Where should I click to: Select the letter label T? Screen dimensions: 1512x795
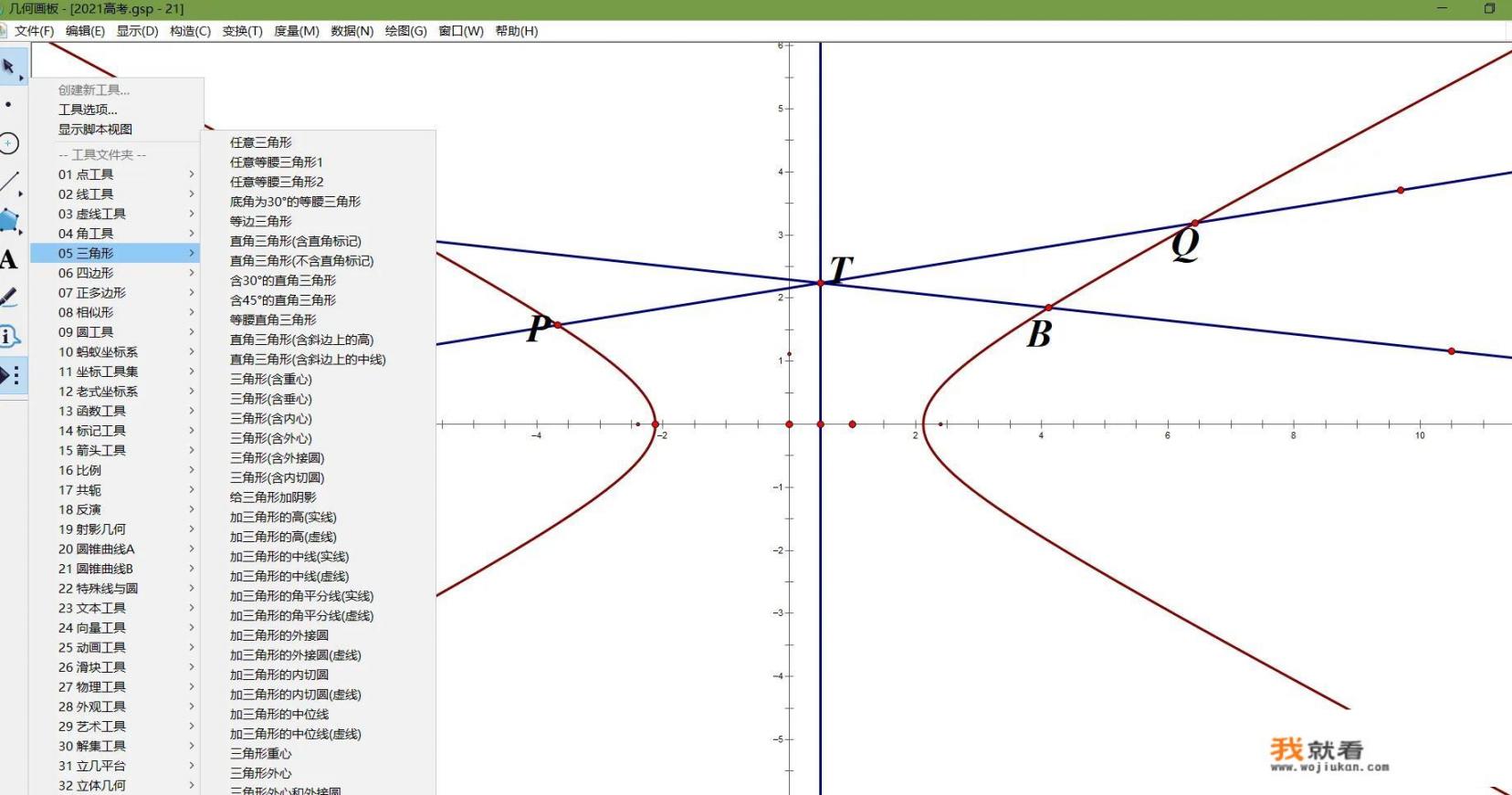click(841, 268)
